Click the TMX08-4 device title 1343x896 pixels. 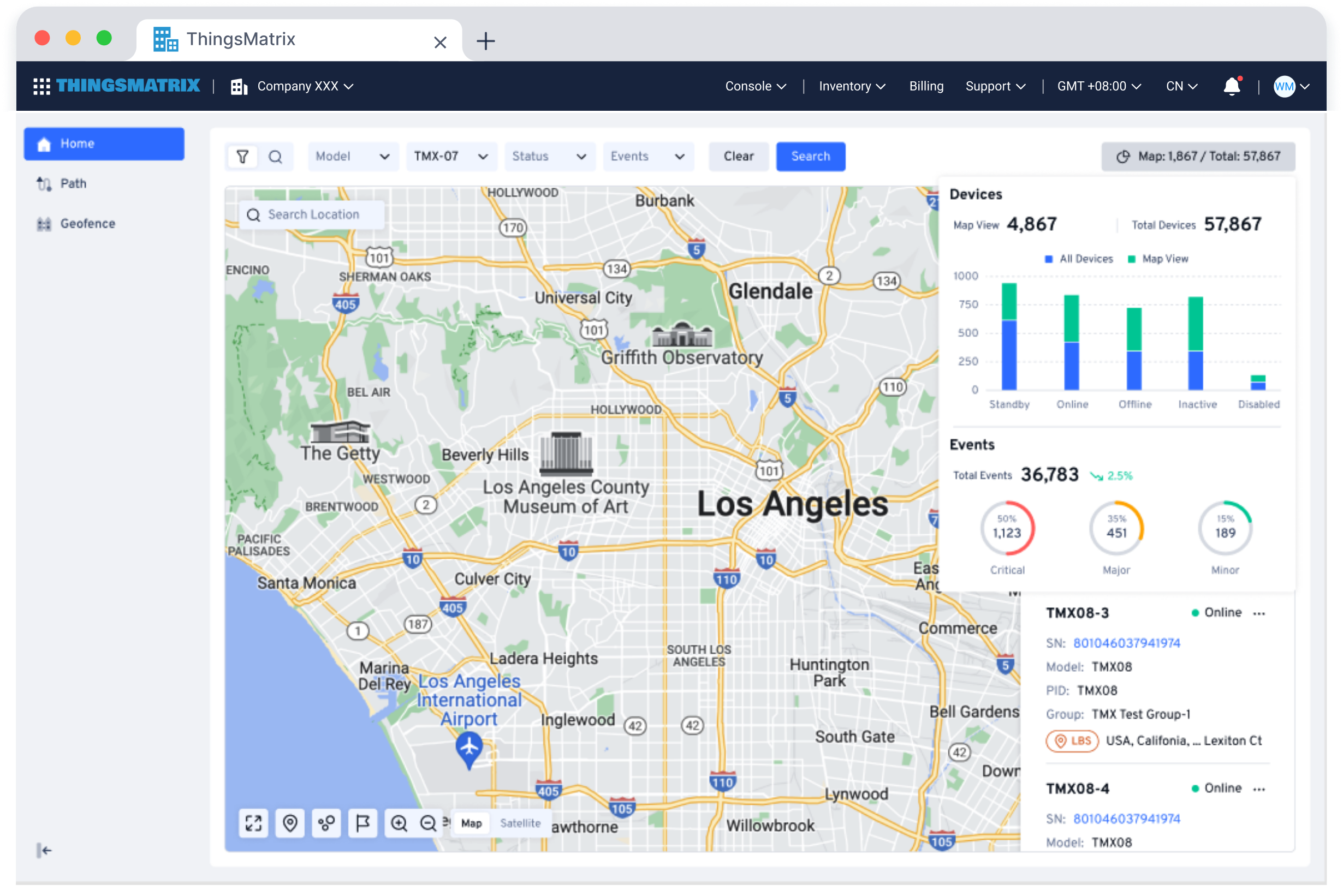coord(1077,789)
